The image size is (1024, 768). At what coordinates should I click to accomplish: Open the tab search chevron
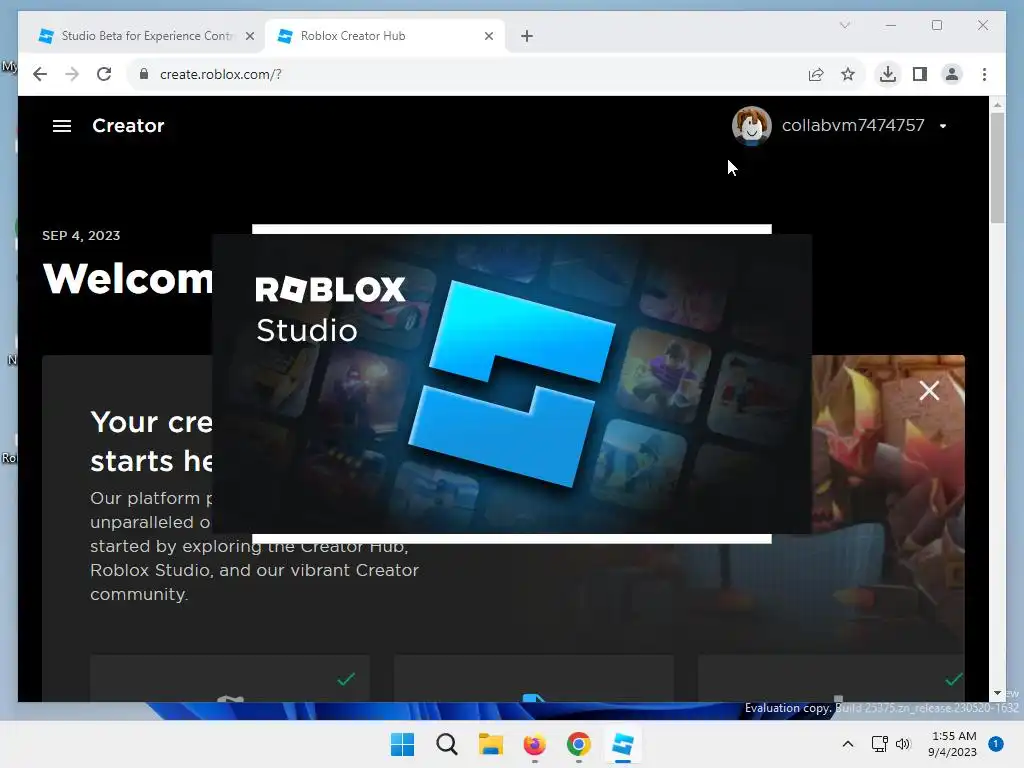(845, 25)
